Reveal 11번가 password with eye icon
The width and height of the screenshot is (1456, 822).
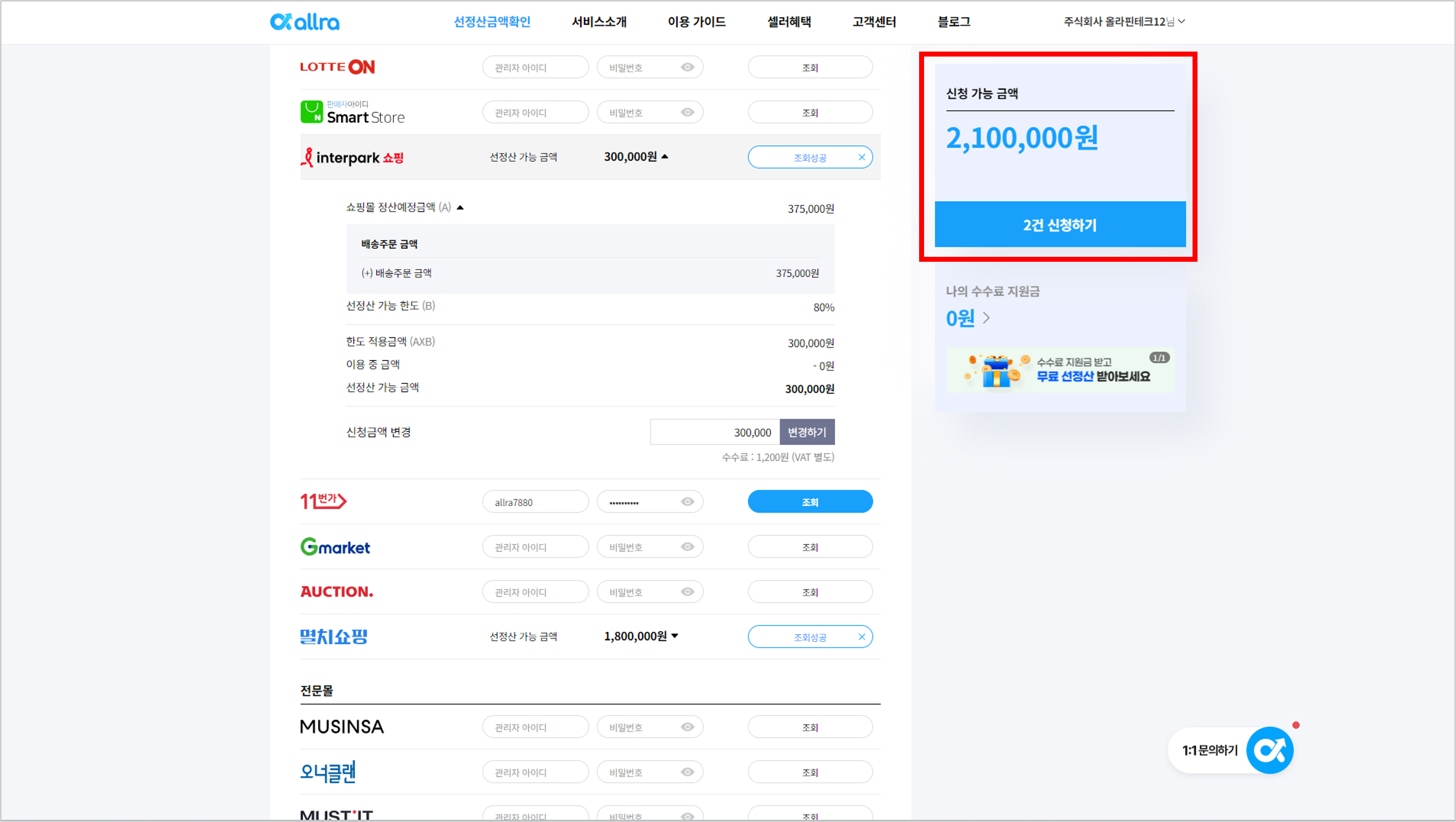[x=687, y=502]
